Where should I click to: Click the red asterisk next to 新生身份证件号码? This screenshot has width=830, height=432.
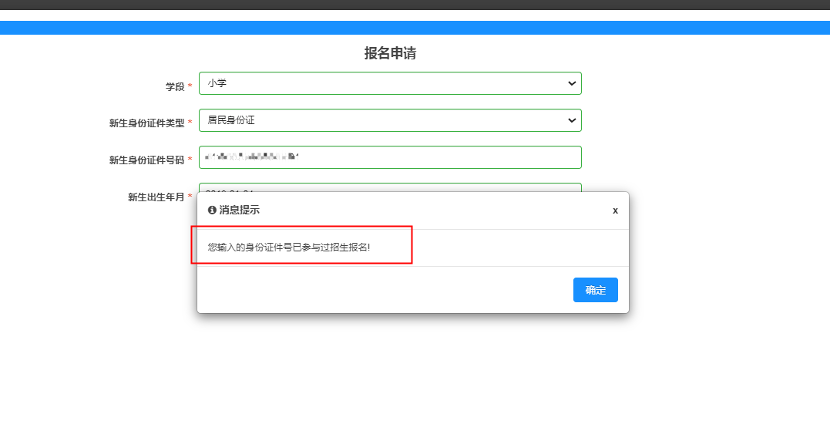(190, 160)
